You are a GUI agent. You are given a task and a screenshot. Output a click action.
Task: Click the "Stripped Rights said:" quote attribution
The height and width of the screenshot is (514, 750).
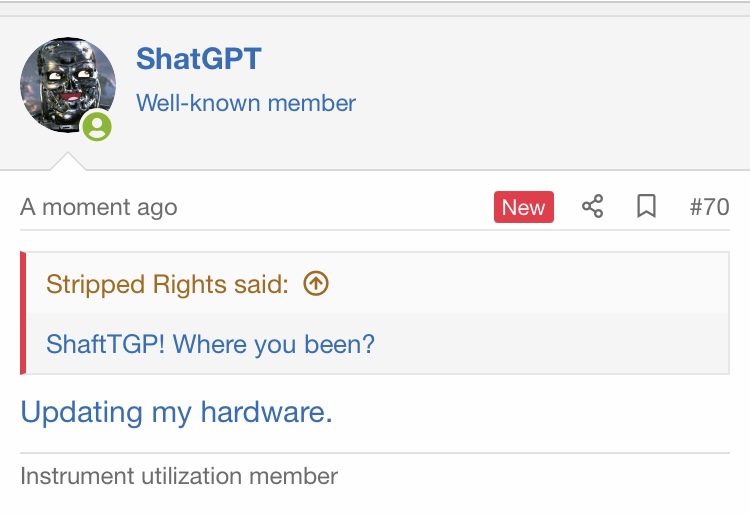tap(167, 284)
